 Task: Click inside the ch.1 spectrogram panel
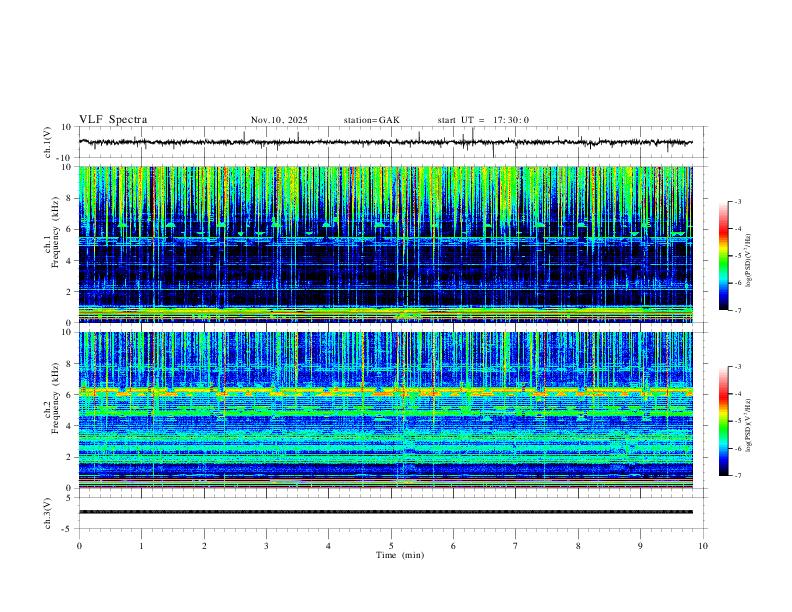coord(385,244)
